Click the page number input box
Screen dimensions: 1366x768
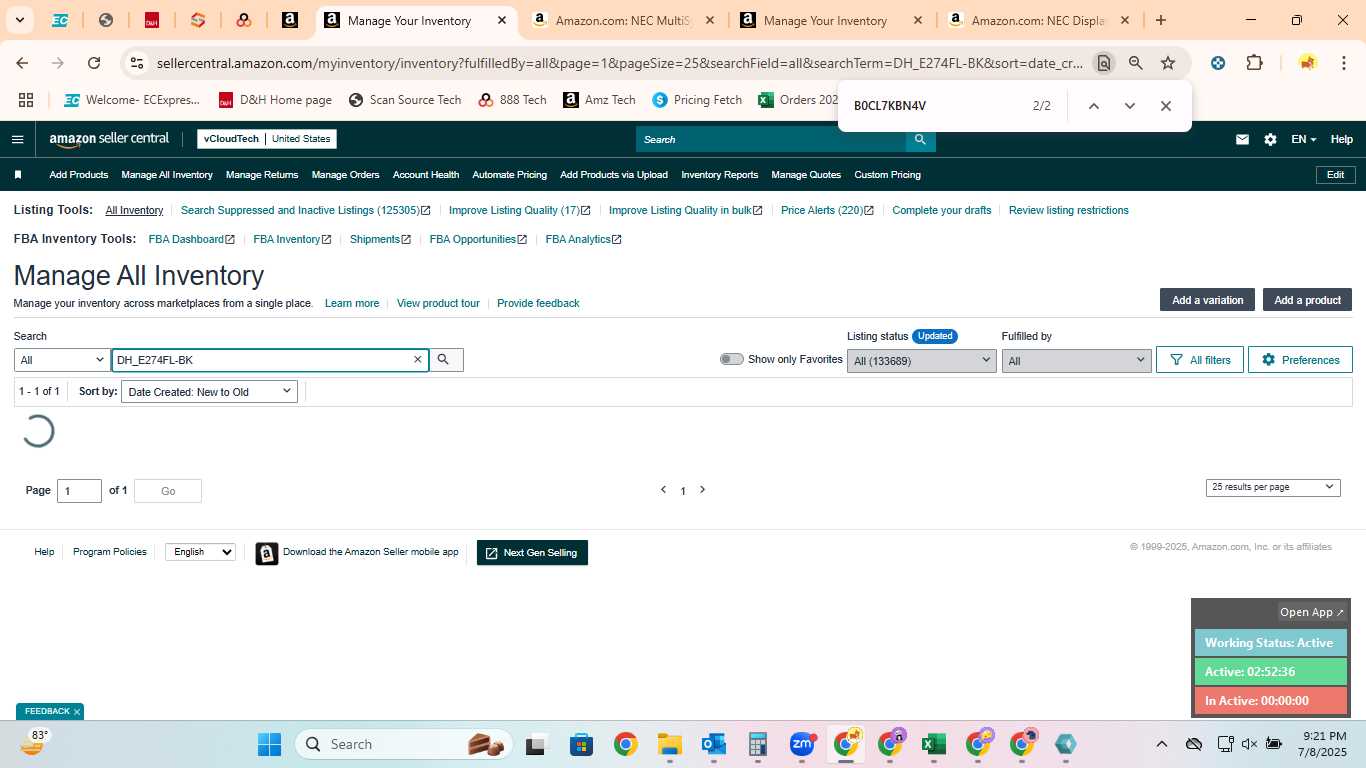pyautogui.click(x=79, y=491)
